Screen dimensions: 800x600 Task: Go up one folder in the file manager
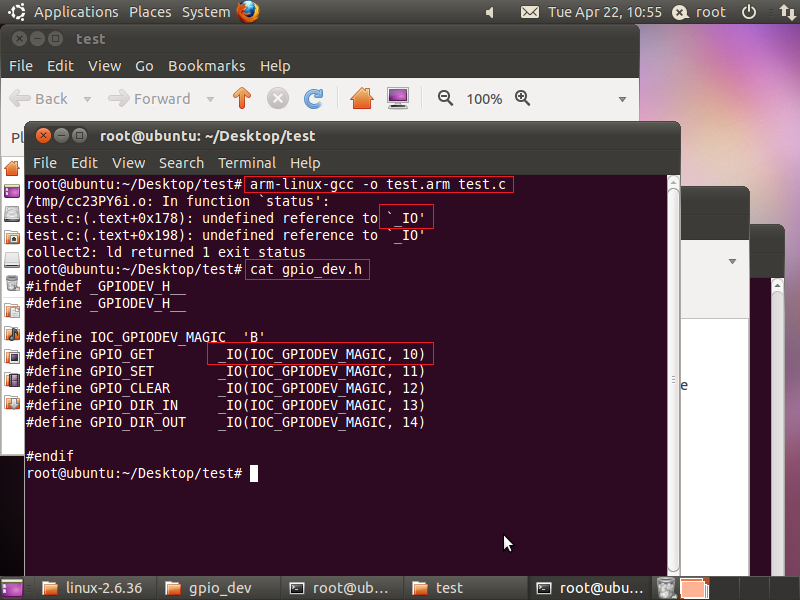click(242, 98)
